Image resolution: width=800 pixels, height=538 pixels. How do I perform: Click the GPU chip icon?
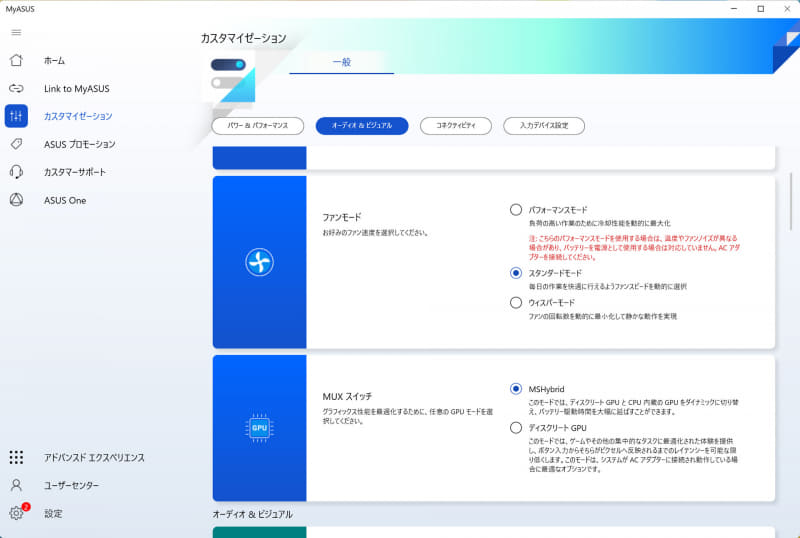coord(259,428)
